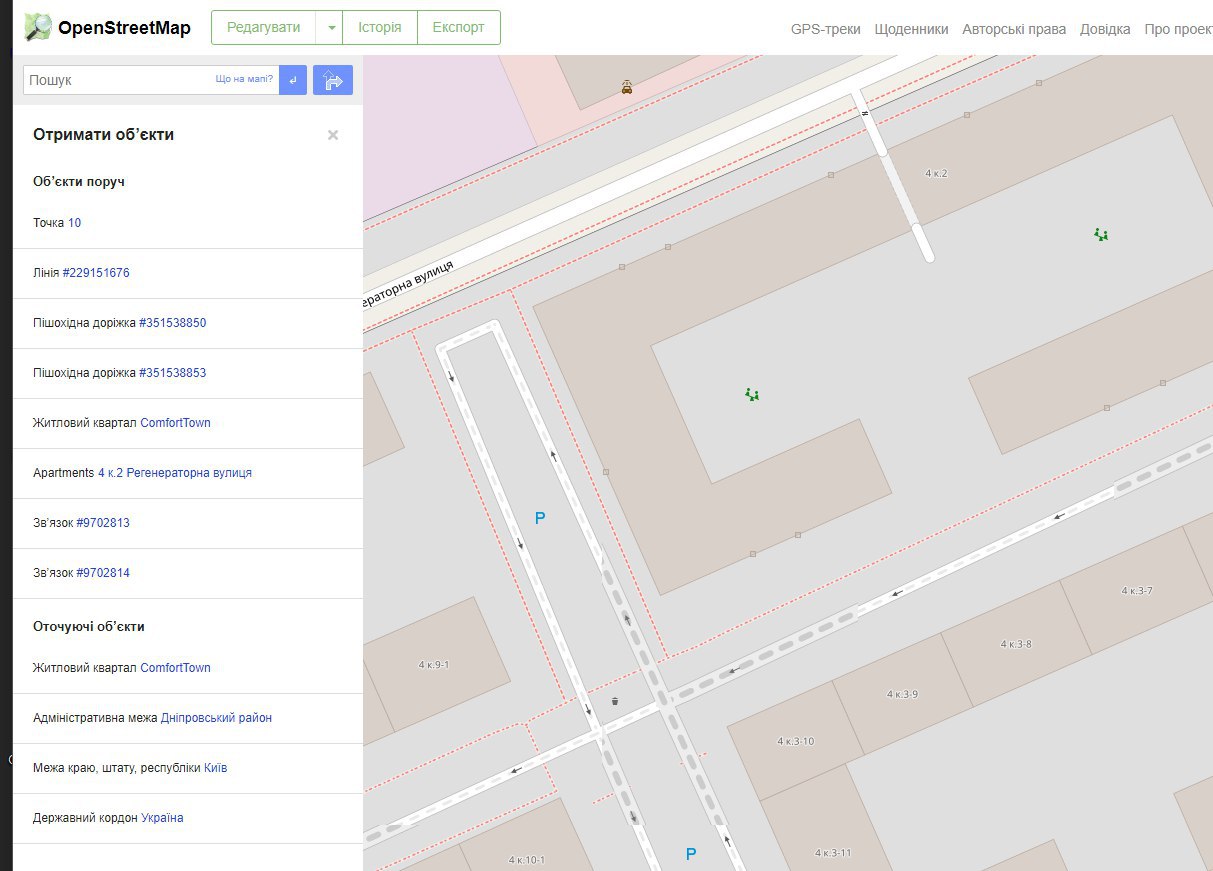This screenshot has height=871, width=1213.
Task: Open the OpenStreetMap home title link
Action: click(x=124, y=28)
